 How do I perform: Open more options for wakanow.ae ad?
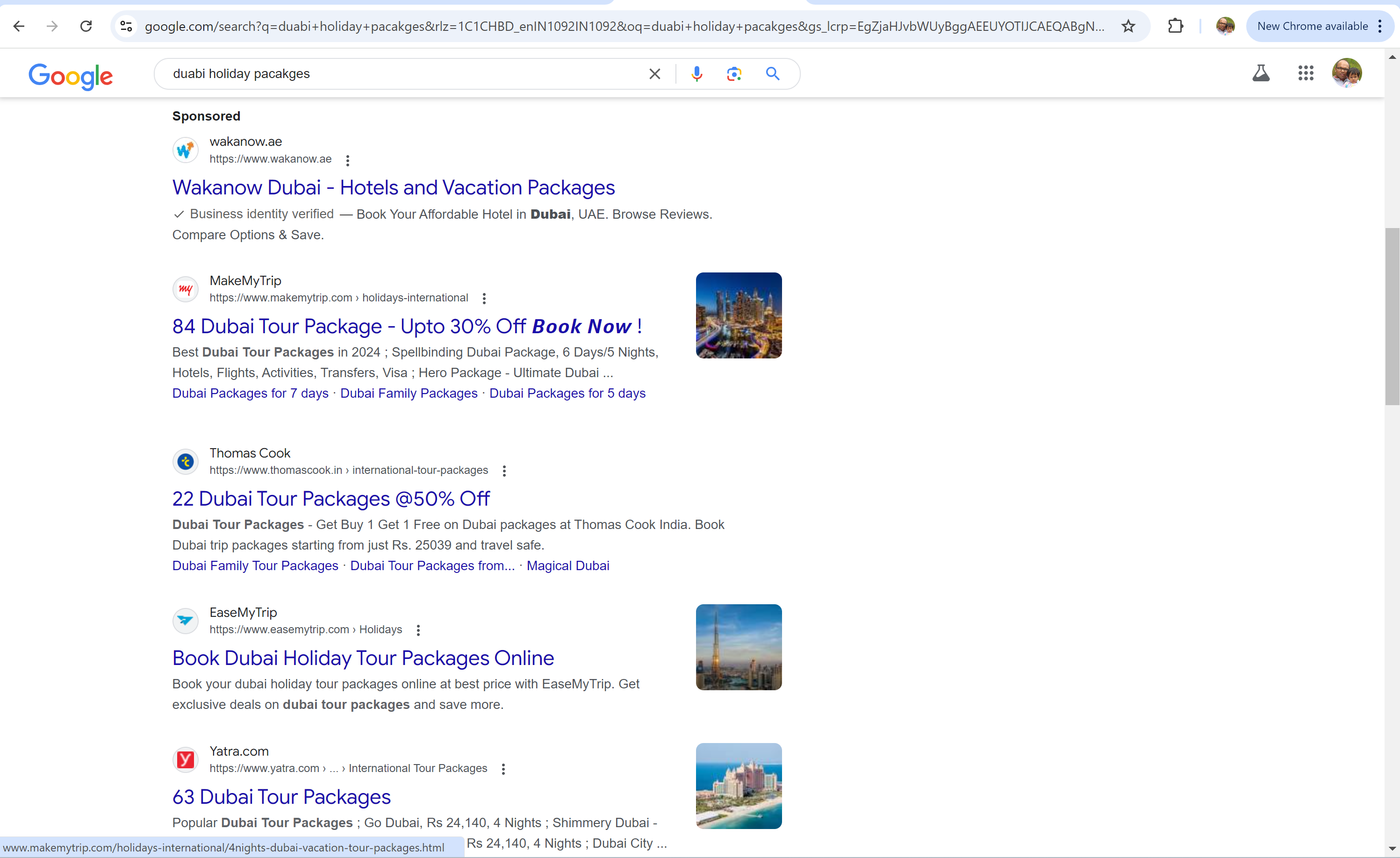[348, 160]
